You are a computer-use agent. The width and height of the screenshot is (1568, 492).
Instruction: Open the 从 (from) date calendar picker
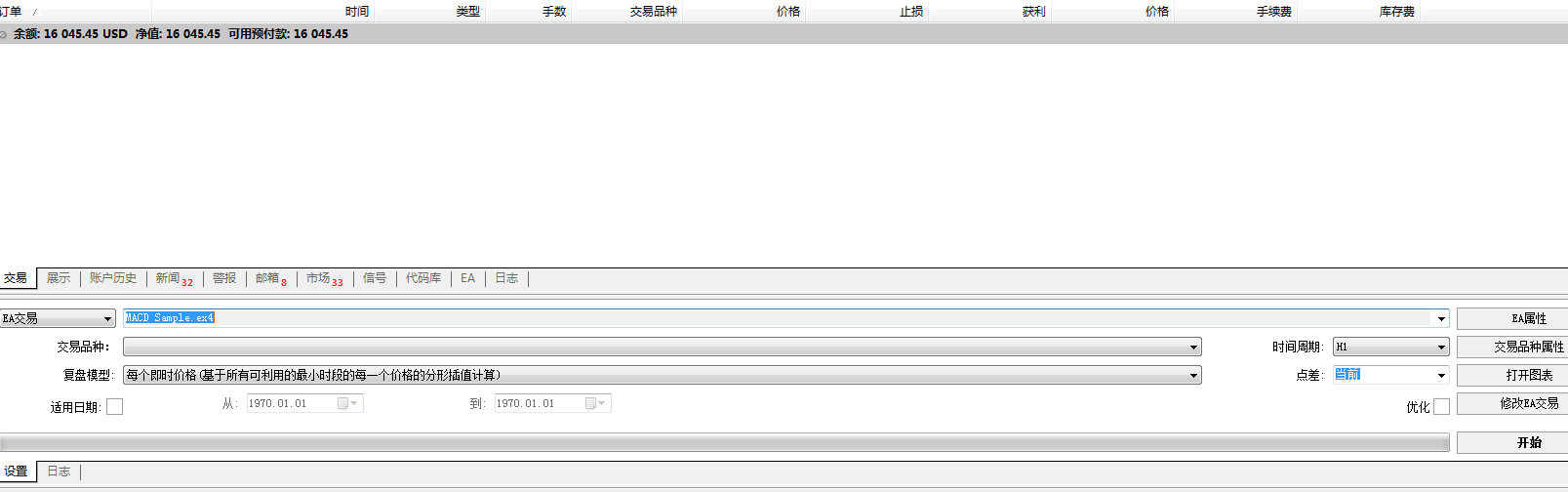pos(347,404)
